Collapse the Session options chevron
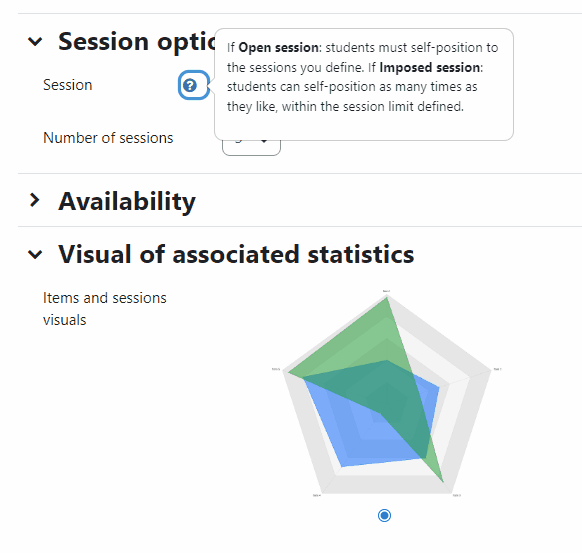 tap(35, 41)
